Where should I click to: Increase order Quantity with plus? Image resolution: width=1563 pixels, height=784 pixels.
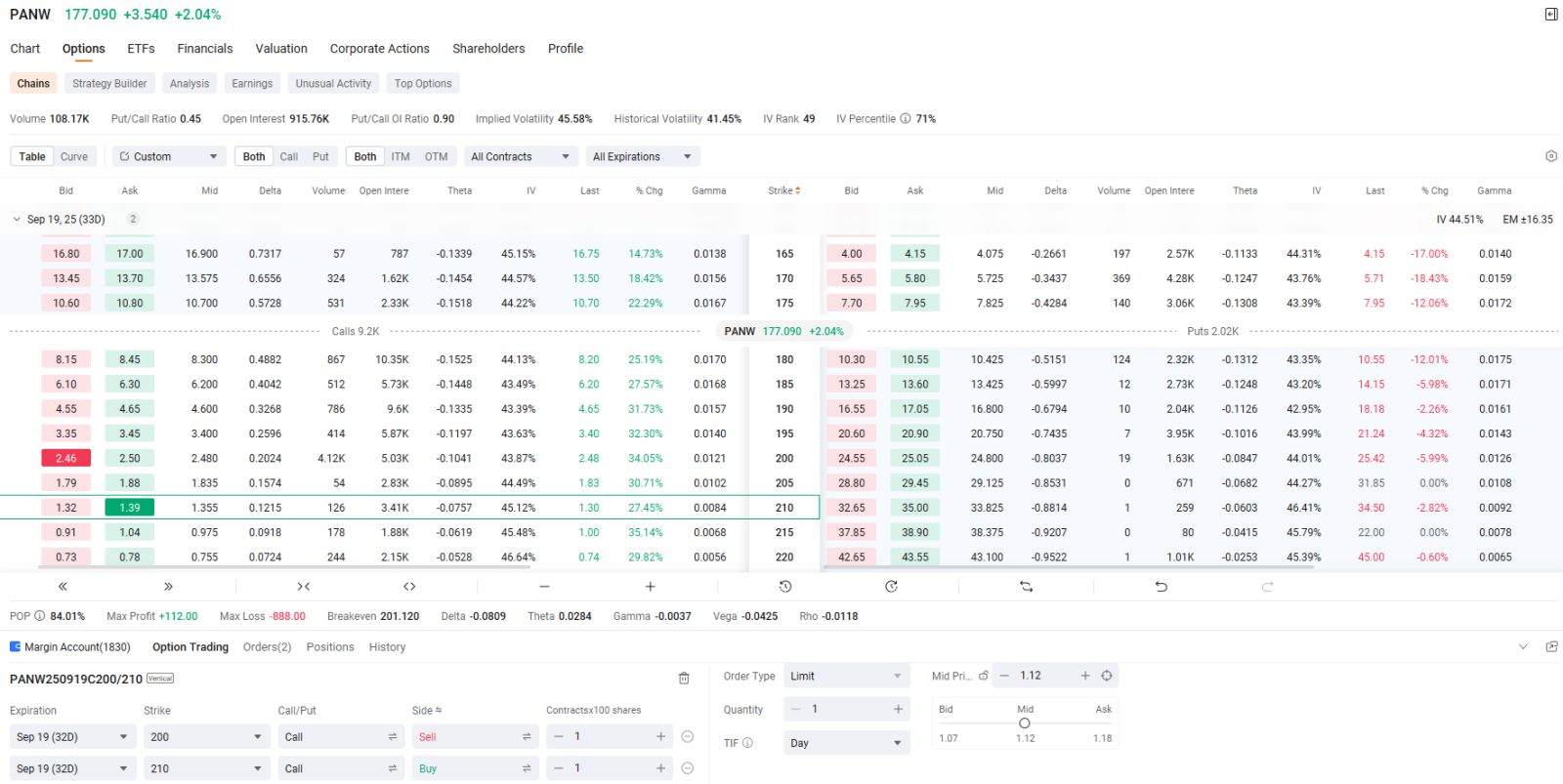898,710
